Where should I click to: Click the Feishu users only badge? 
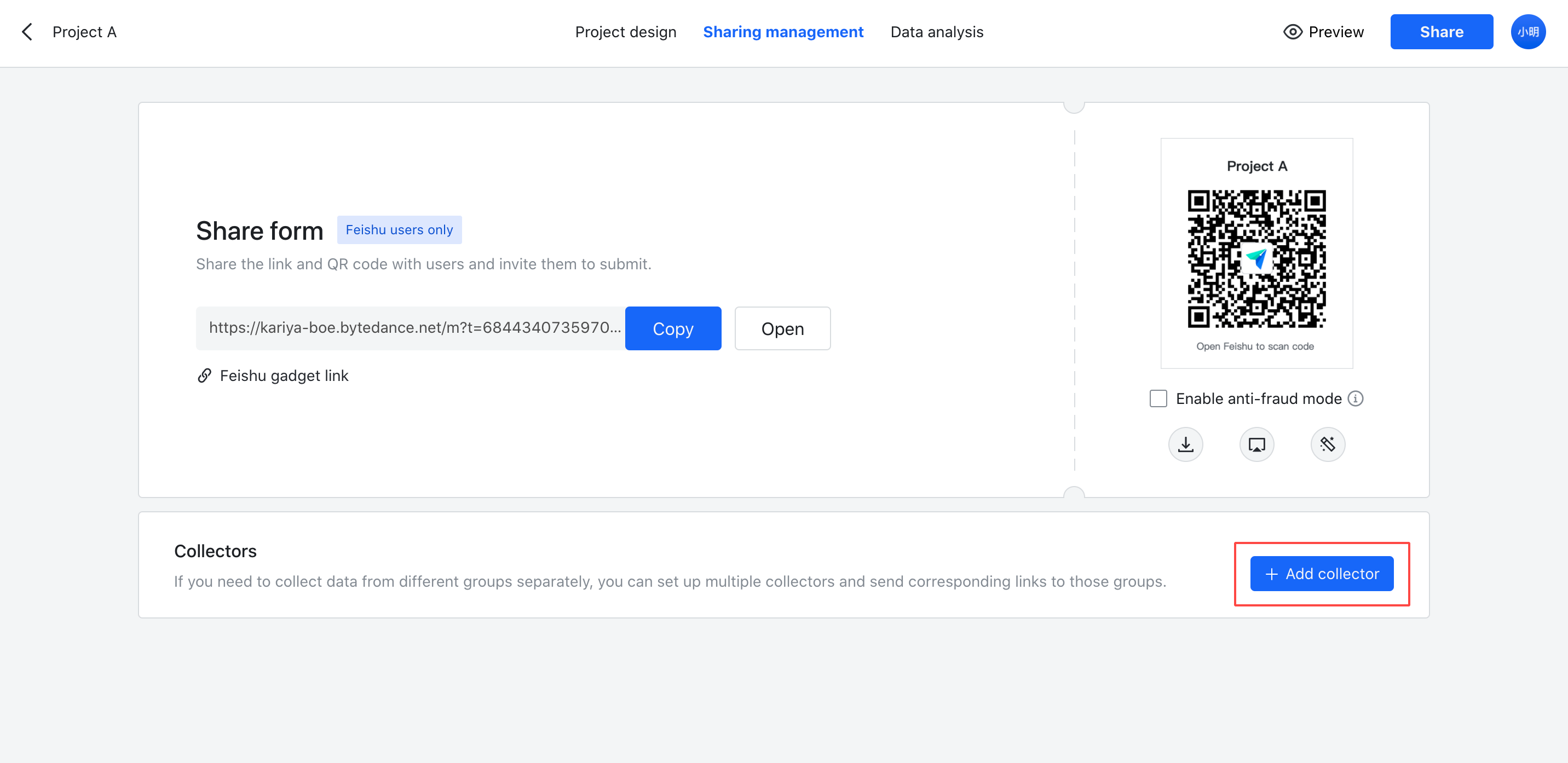(399, 229)
